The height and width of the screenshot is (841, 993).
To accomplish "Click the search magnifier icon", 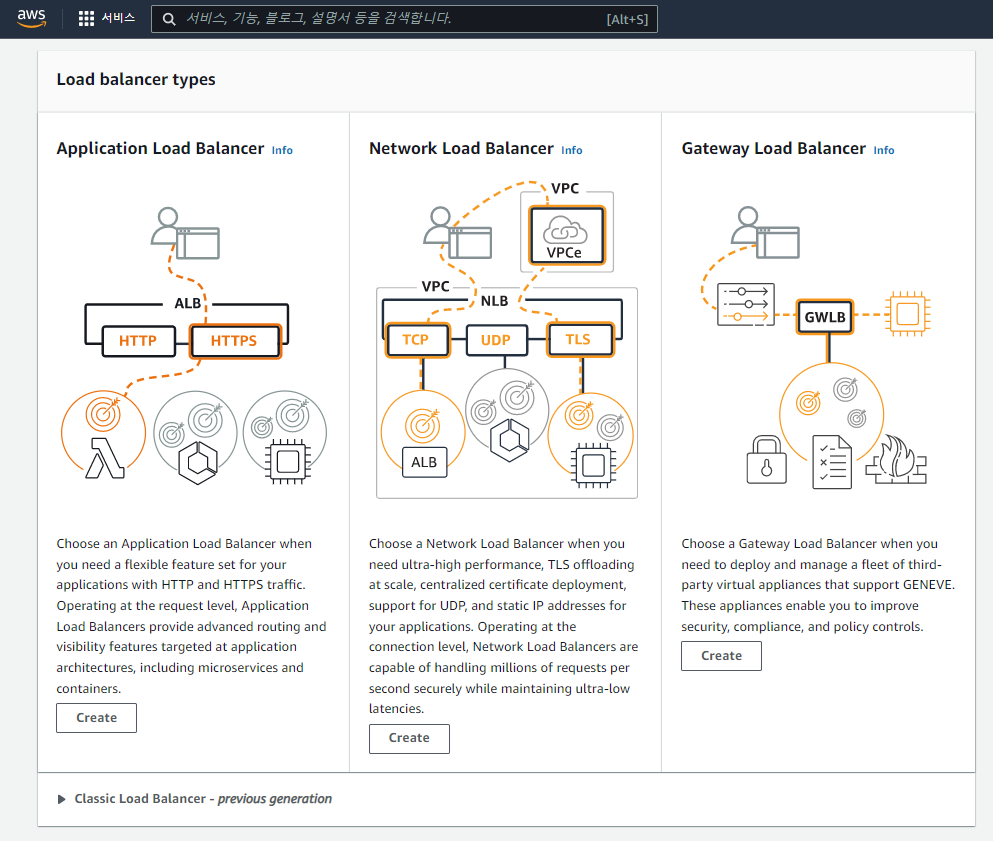I will pos(168,19).
